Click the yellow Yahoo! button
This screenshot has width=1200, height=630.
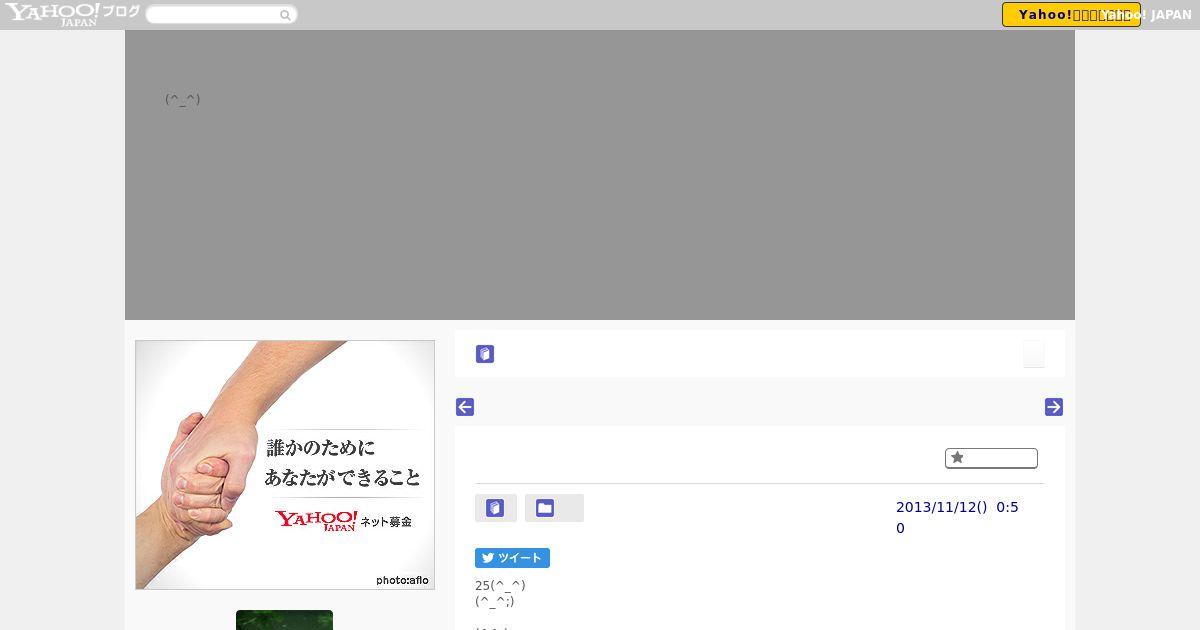[x=1071, y=15]
